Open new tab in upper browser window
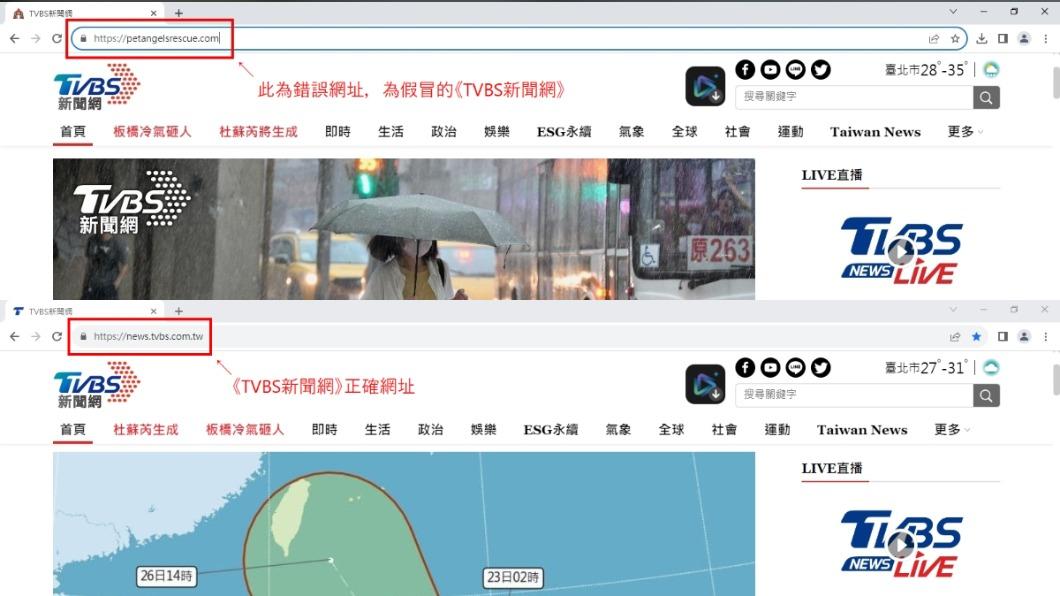 coord(178,13)
